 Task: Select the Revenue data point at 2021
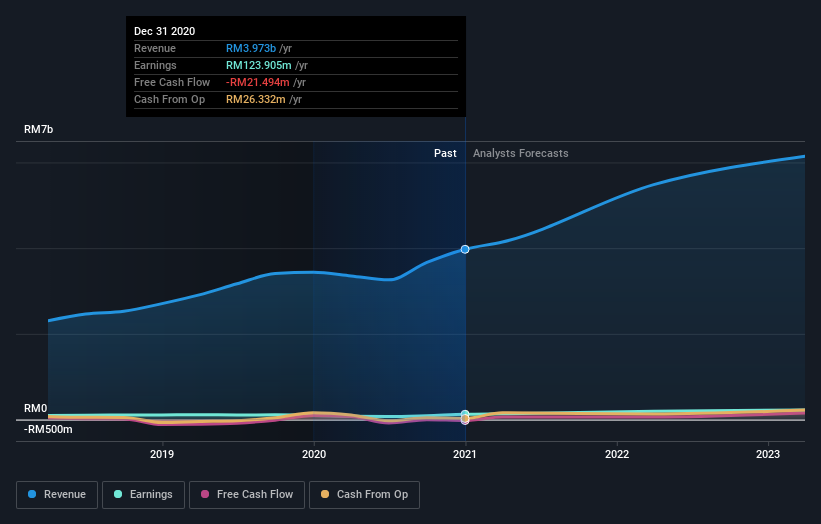[465, 249]
